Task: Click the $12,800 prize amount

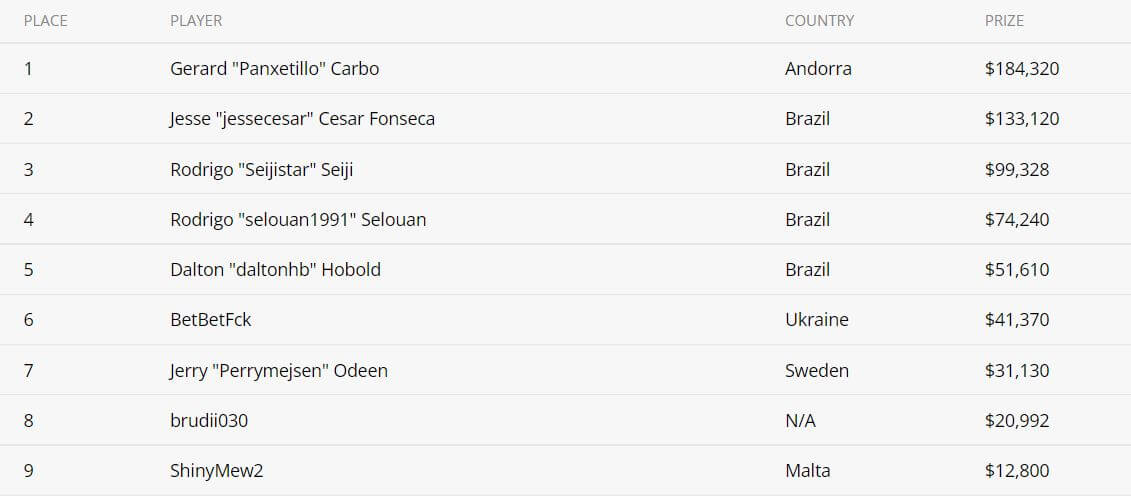Action: (x=1016, y=471)
